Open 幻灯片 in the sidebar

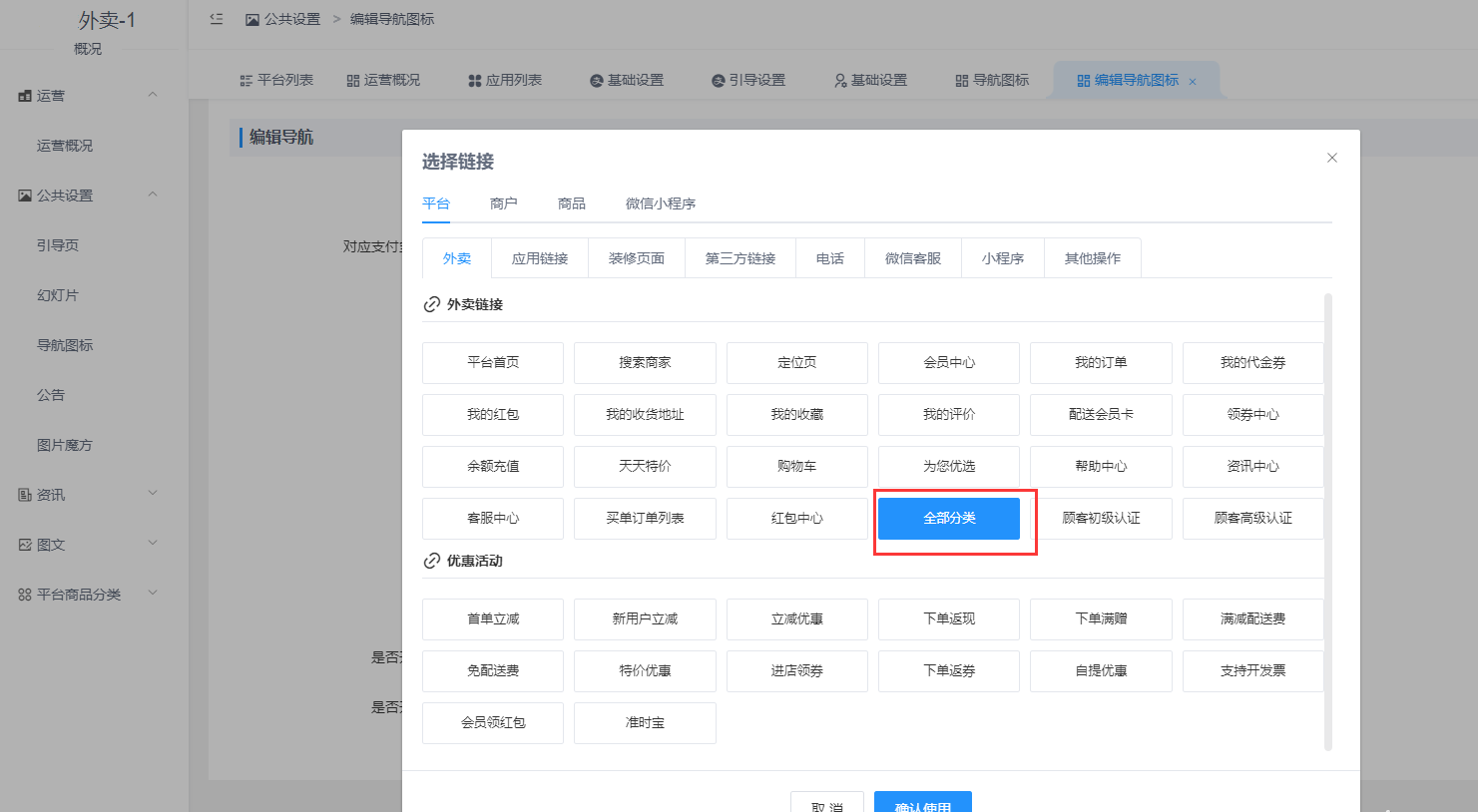58,295
